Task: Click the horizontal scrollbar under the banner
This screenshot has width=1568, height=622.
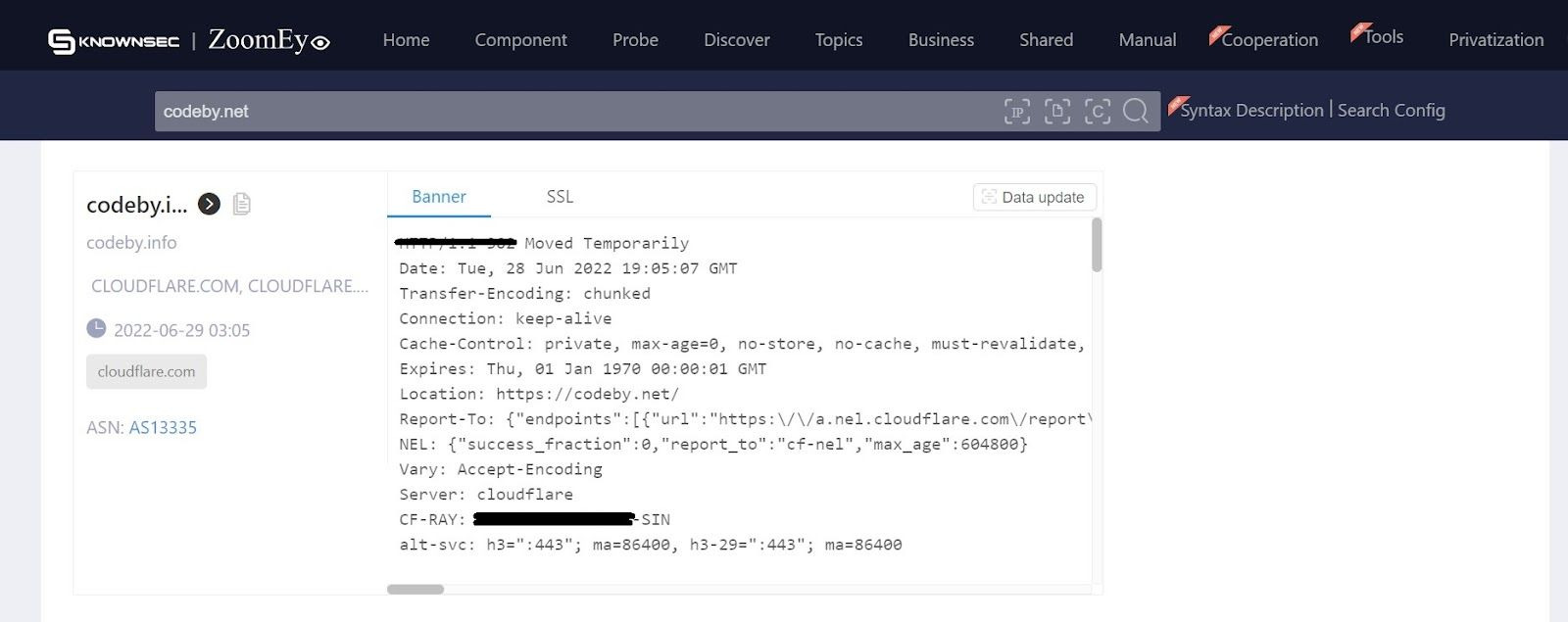Action: pyautogui.click(x=416, y=590)
